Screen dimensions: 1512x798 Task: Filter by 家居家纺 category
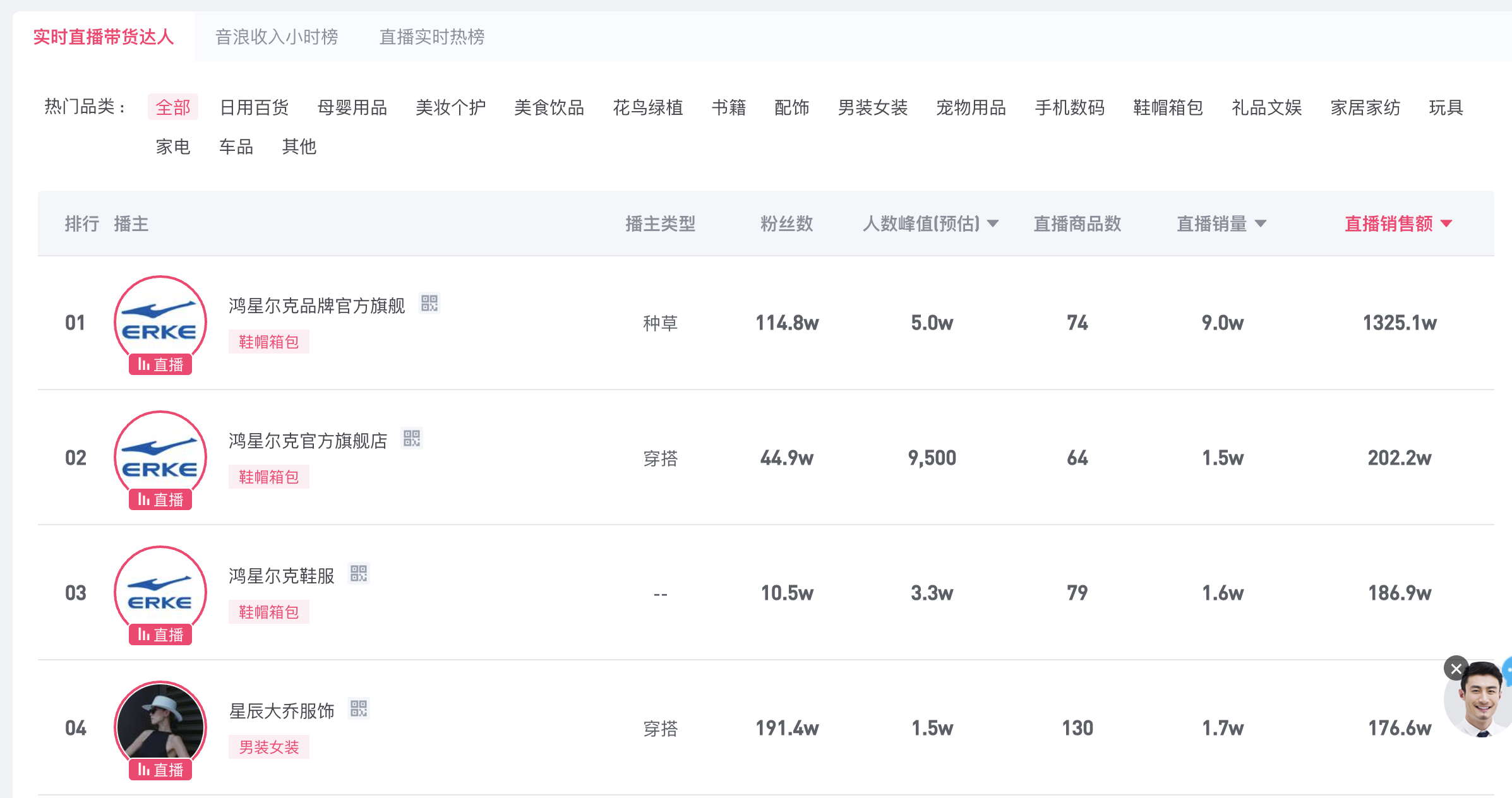pyautogui.click(x=1365, y=107)
